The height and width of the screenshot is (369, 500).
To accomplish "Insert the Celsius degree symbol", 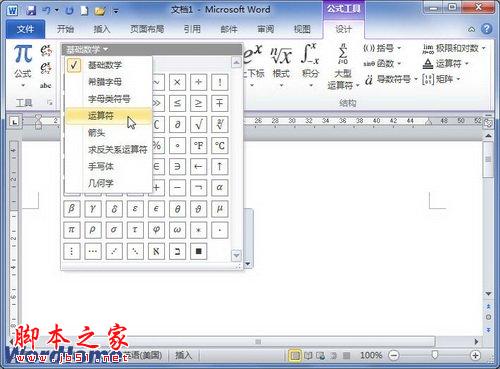I will pos(220,145).
